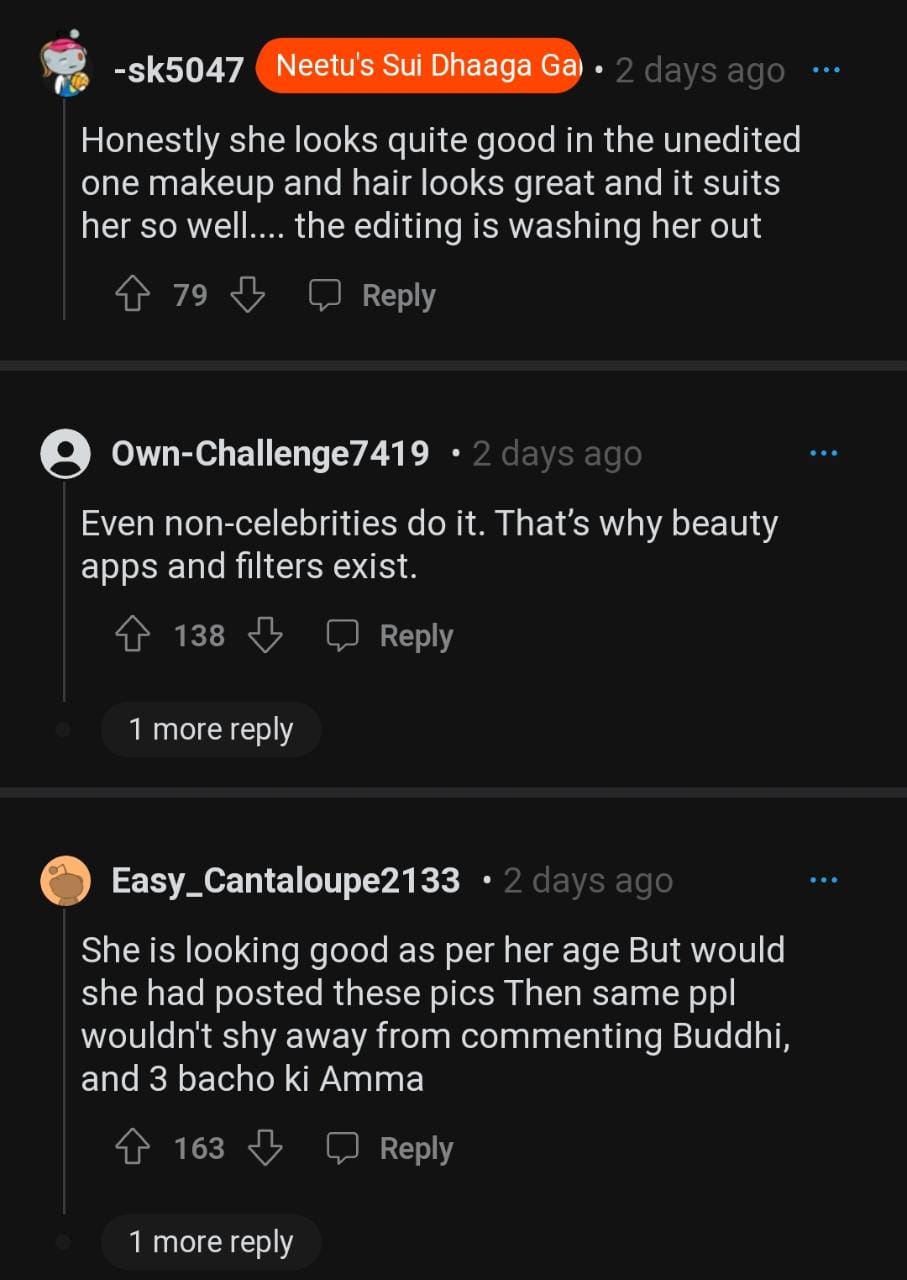Expand 1 more reply under Own-Challenge7419

tap(210, 730)
